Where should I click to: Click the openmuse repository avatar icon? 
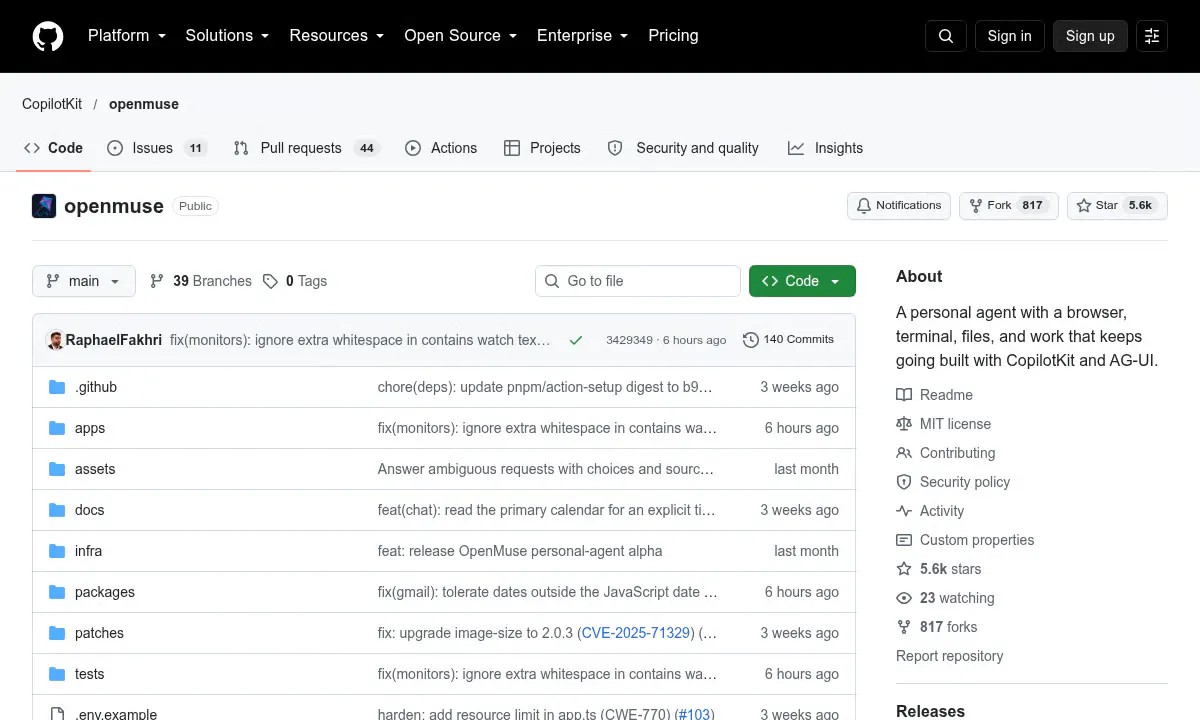pos(44,206)
